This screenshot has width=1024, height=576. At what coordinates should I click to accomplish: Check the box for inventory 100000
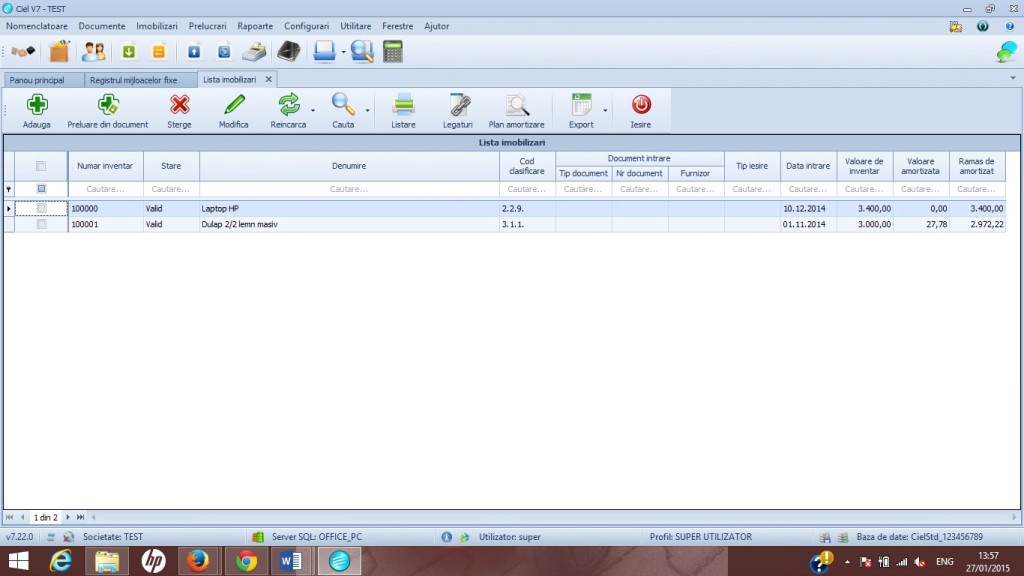point(41,208)
